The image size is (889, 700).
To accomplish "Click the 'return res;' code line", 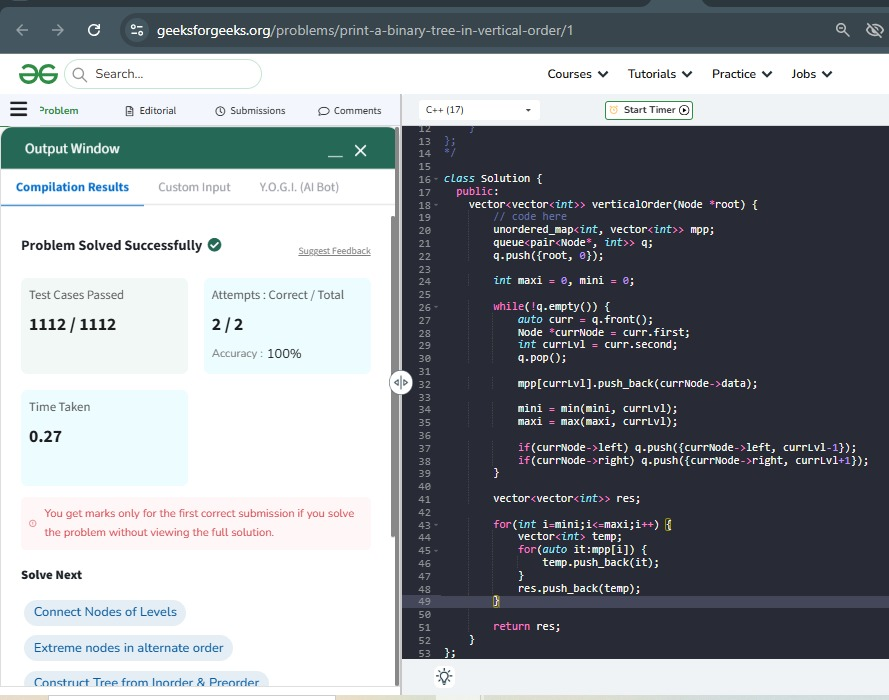I will coord(527,626).
